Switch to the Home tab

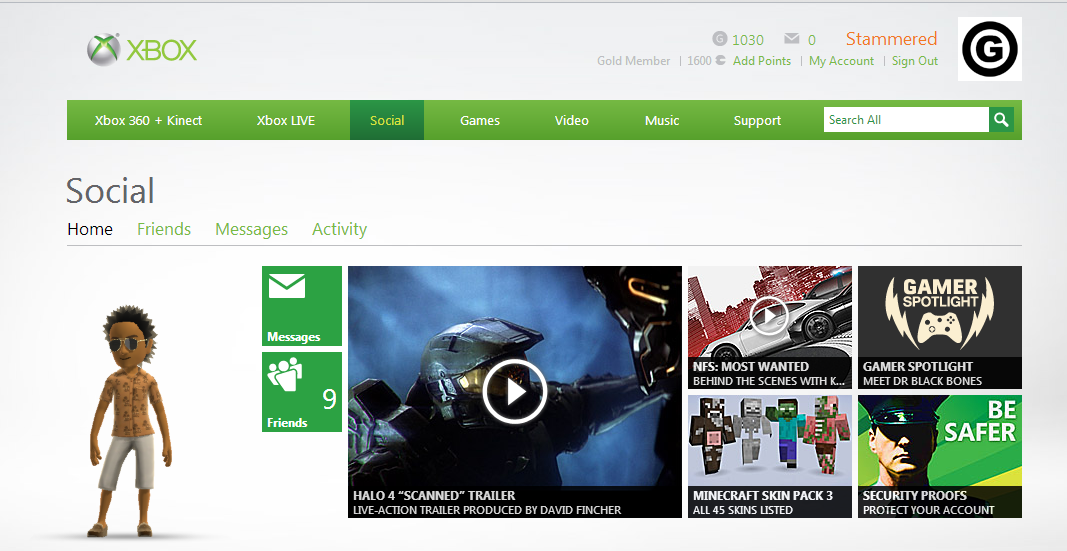click(90, 229)
